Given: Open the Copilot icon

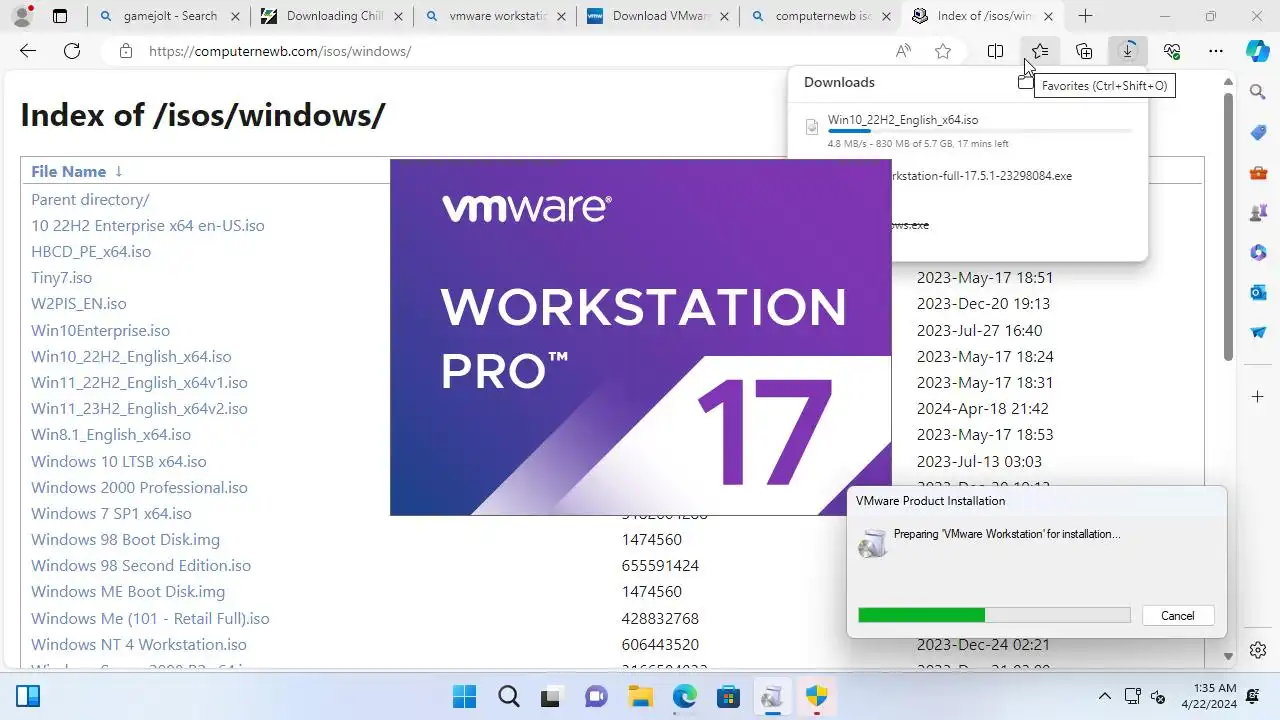Looking at the screenshot, I should [1258, 51].
